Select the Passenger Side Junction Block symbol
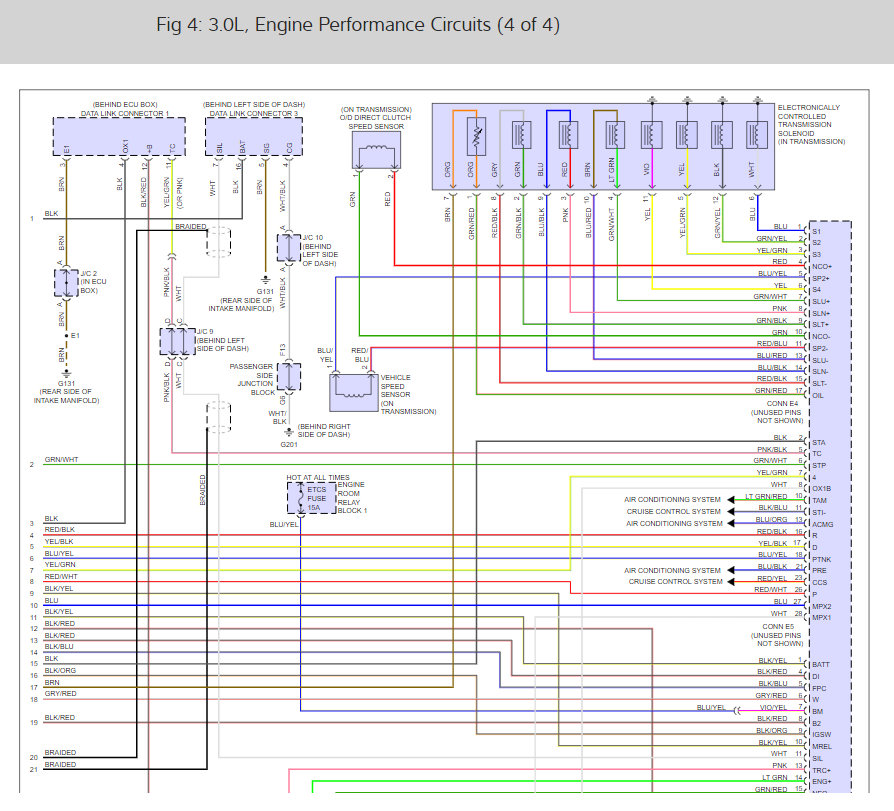Viewport: 894px width, 811px height. click(x=288, y=376)
